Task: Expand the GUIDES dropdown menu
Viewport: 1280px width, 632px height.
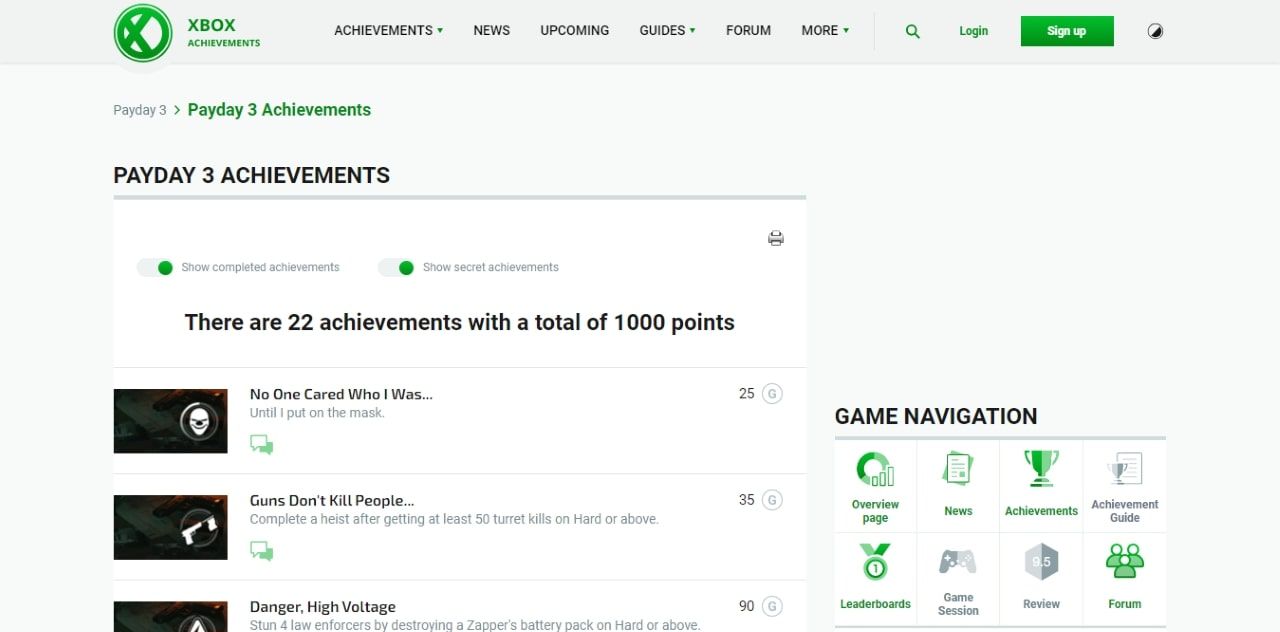Action: (x=667, y=30)
